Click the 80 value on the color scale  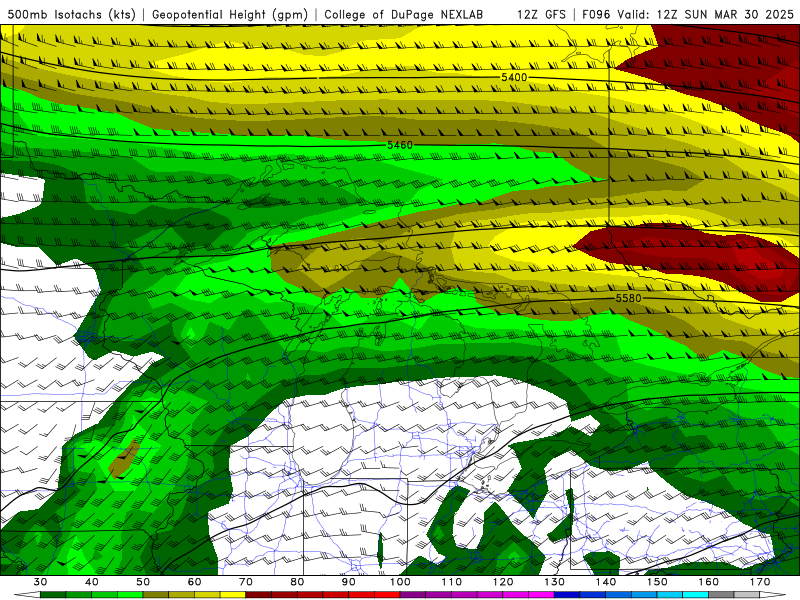pos(297,582)
